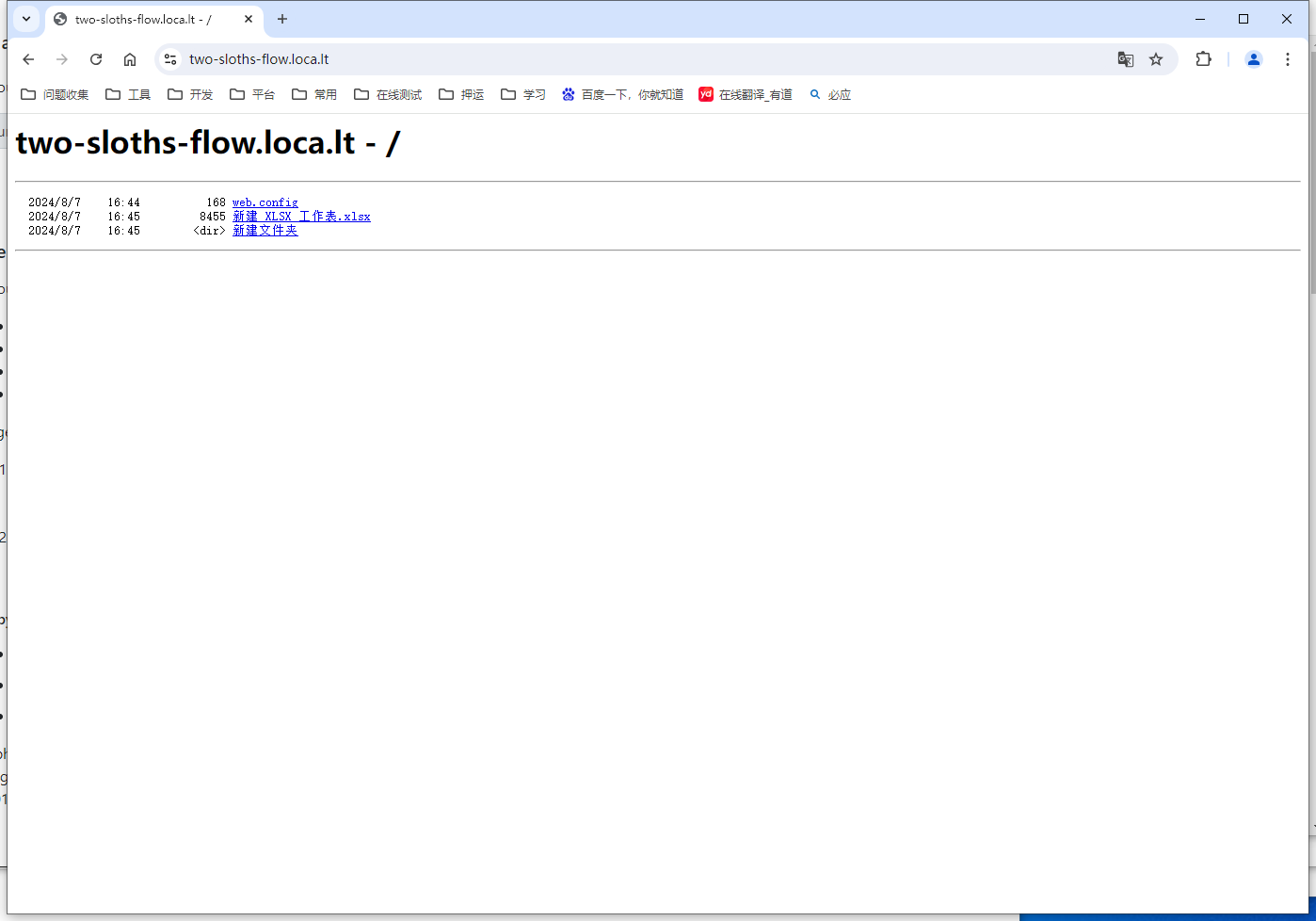Screen dimensions: 1316x921
Task: Click the forward navigation arrow
Action: (x=62, y=59)
